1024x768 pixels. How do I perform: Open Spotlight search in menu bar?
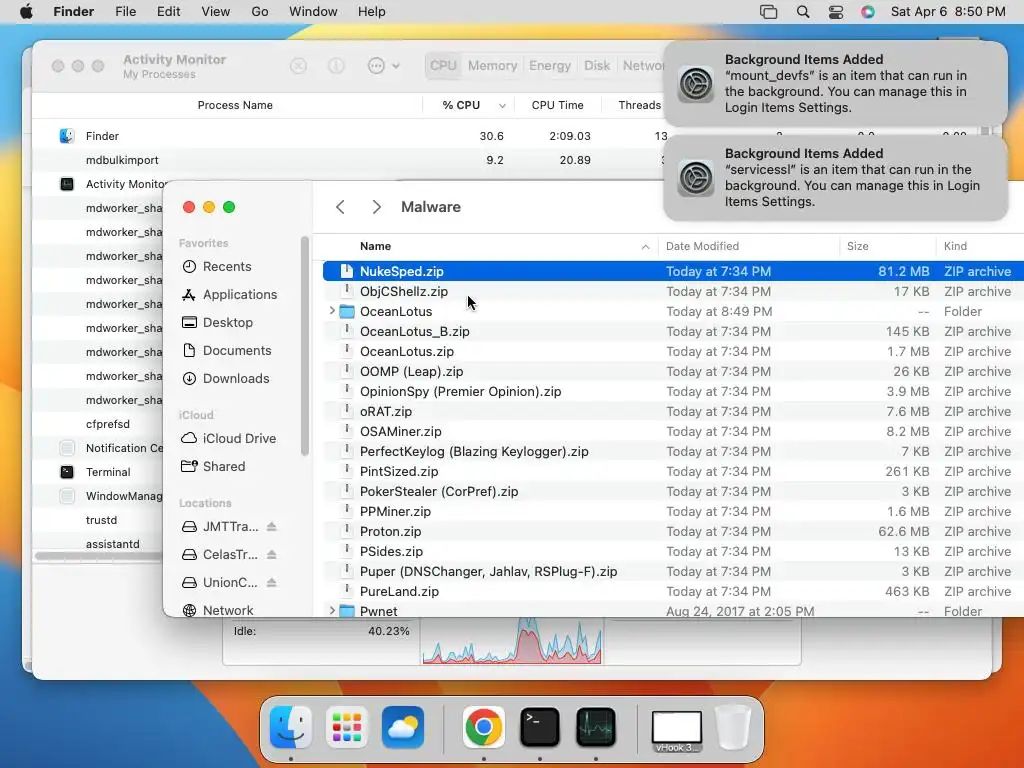[803, 12]
